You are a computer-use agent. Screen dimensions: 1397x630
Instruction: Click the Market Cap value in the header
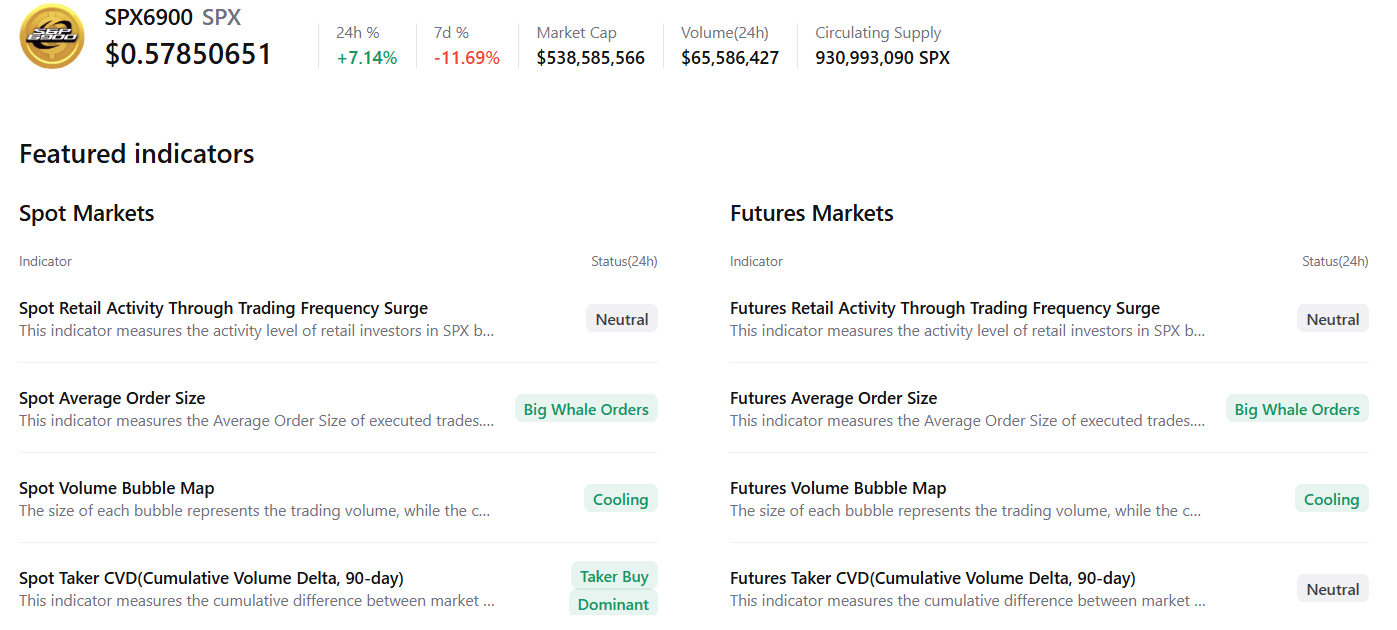point(590,58)
